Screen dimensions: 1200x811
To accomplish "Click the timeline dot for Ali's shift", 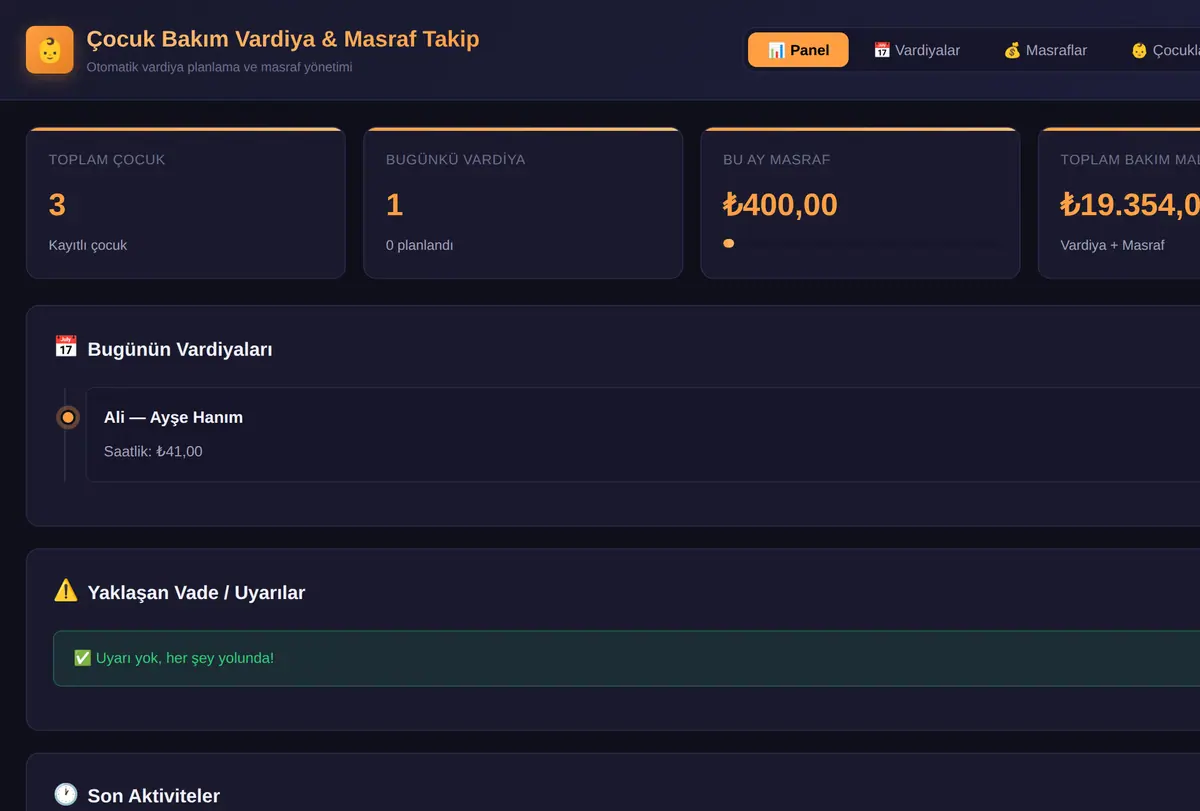I will click(x=68, y=417).
